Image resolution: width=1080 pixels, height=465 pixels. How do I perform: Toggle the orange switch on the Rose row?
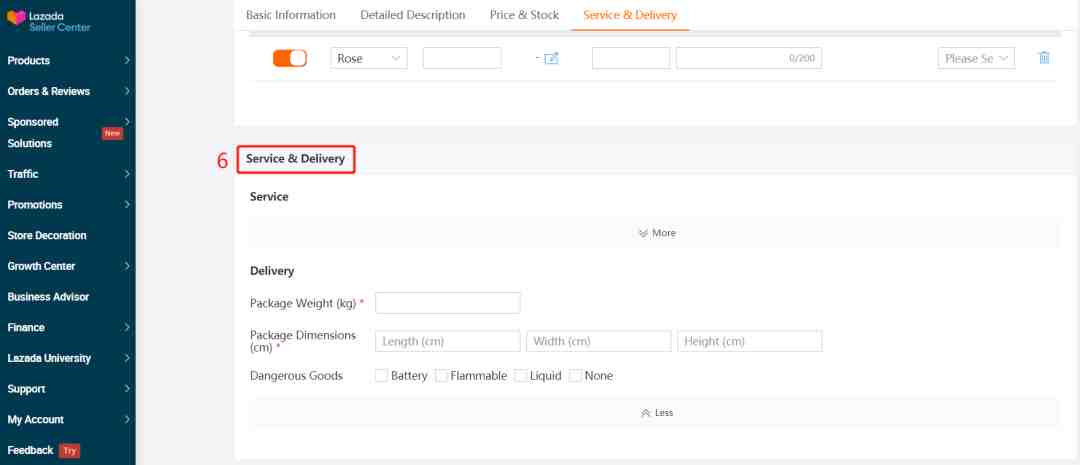[x=290, y=59]
